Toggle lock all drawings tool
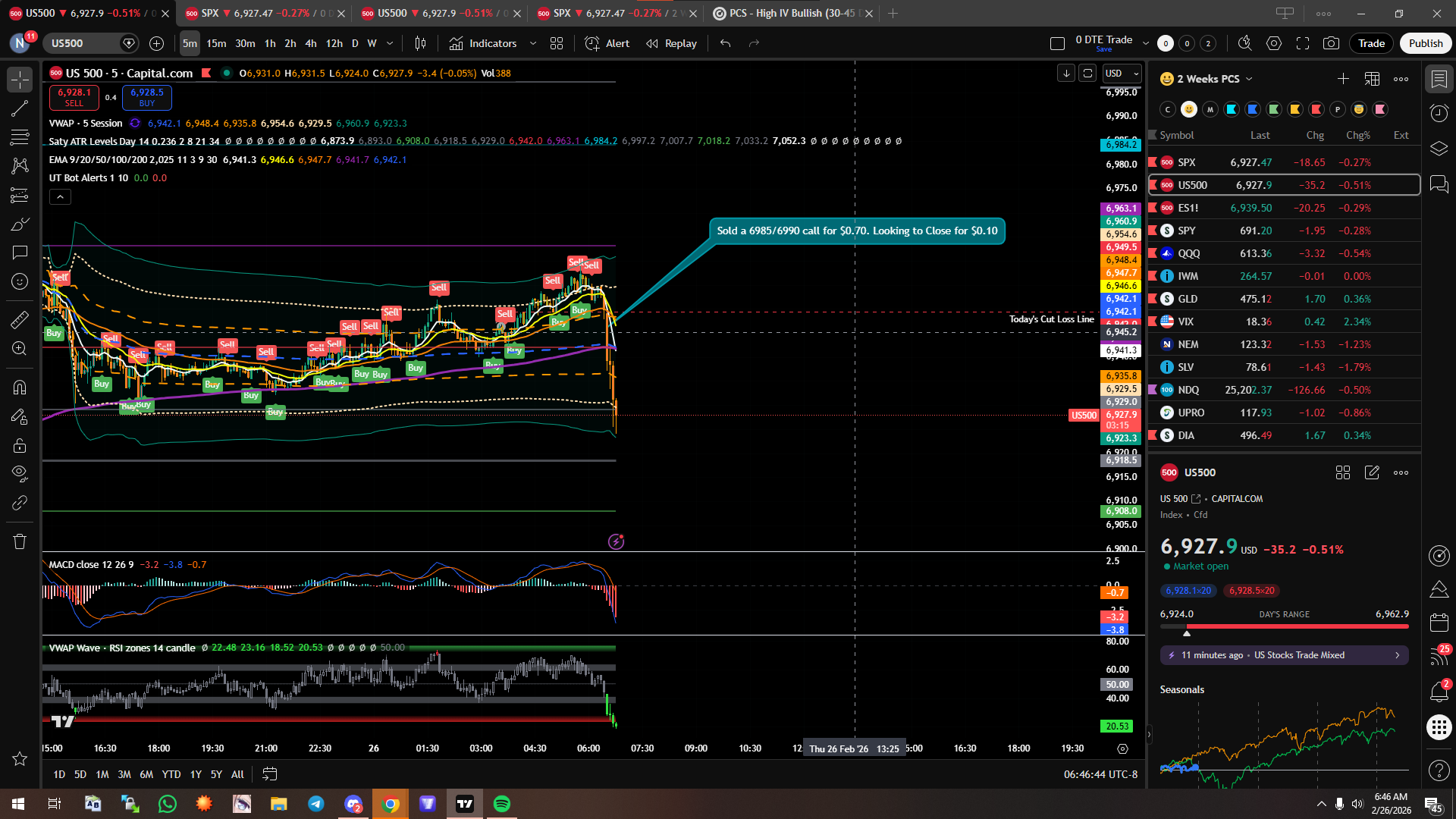Screen dimensions: 1456x819 [x=20, y=445]
